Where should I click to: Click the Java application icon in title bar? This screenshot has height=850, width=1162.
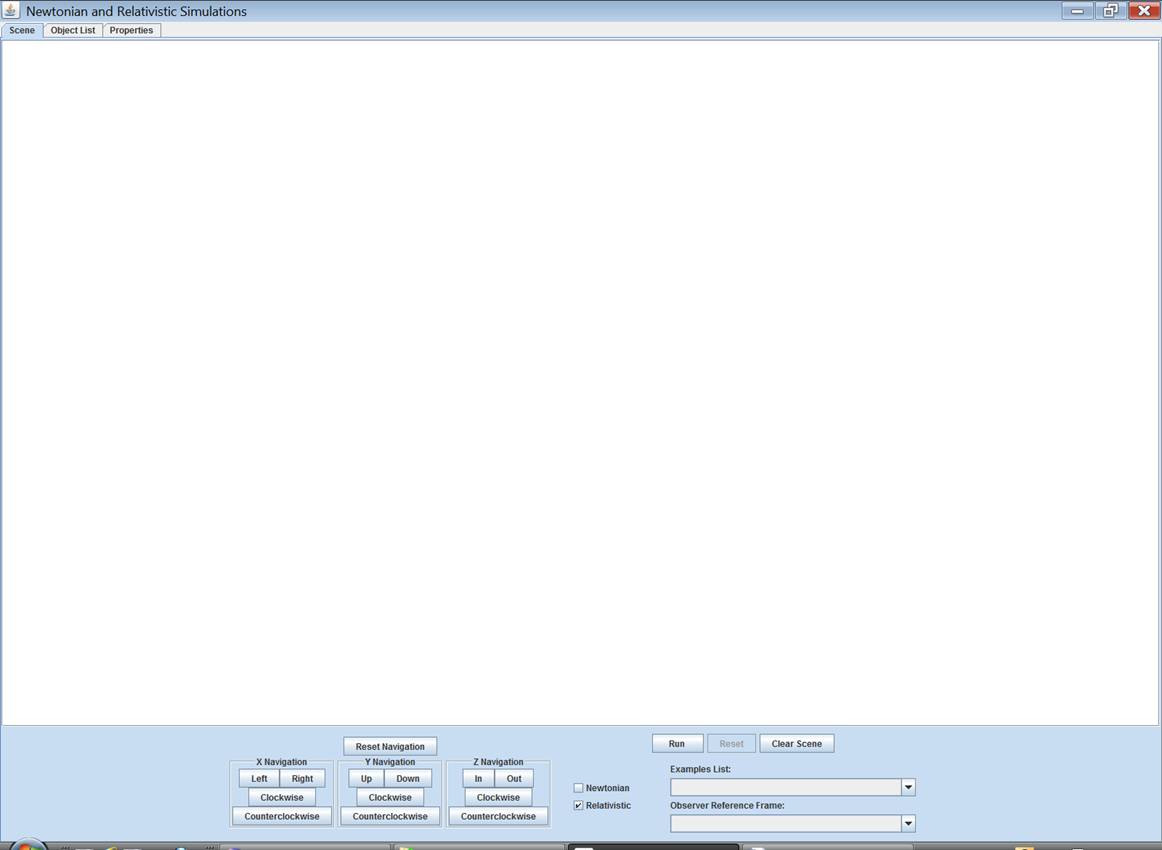click(12, 11)
